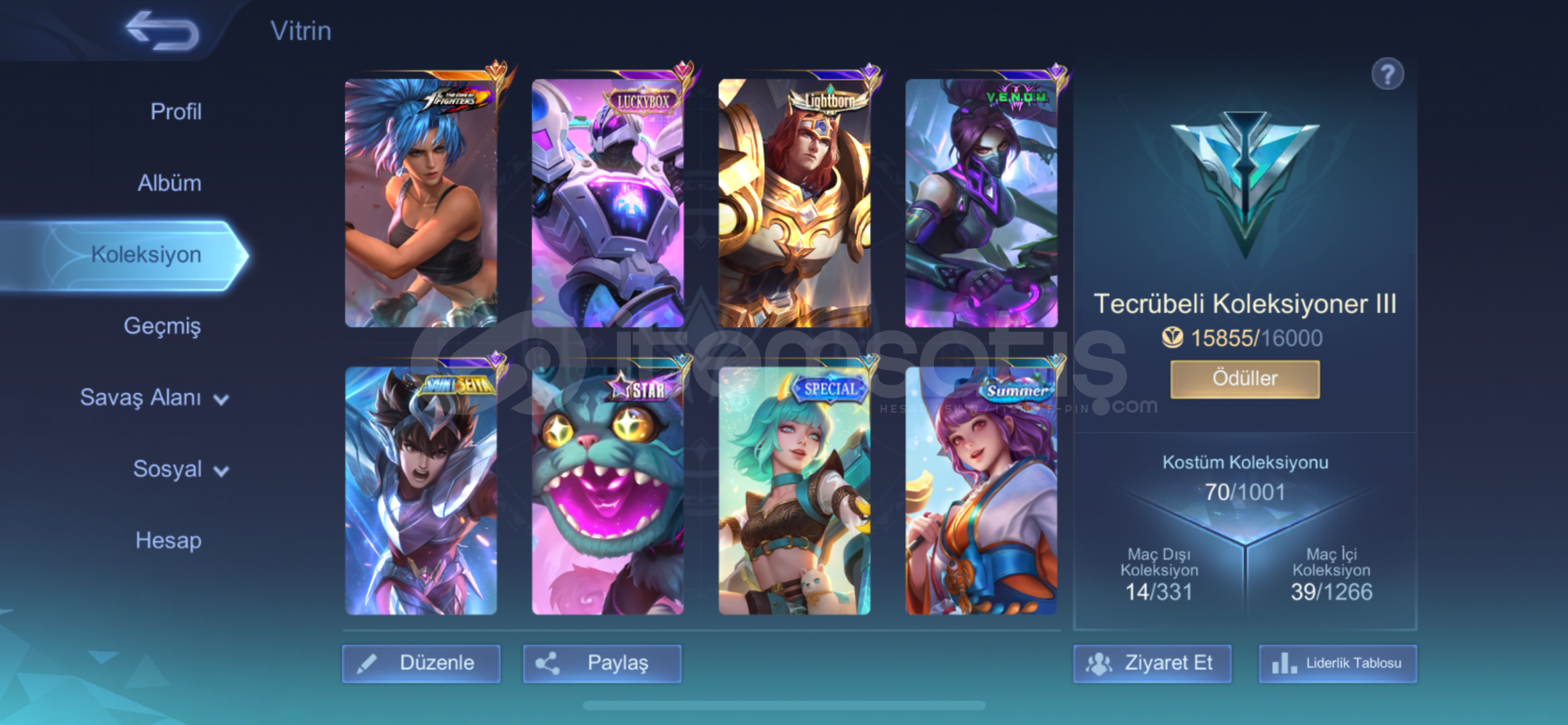Image resolution: width=1568 pixels, height=725 pixels.
Task: Click the share icon on Paylaş
Action: tap(547, 664)
